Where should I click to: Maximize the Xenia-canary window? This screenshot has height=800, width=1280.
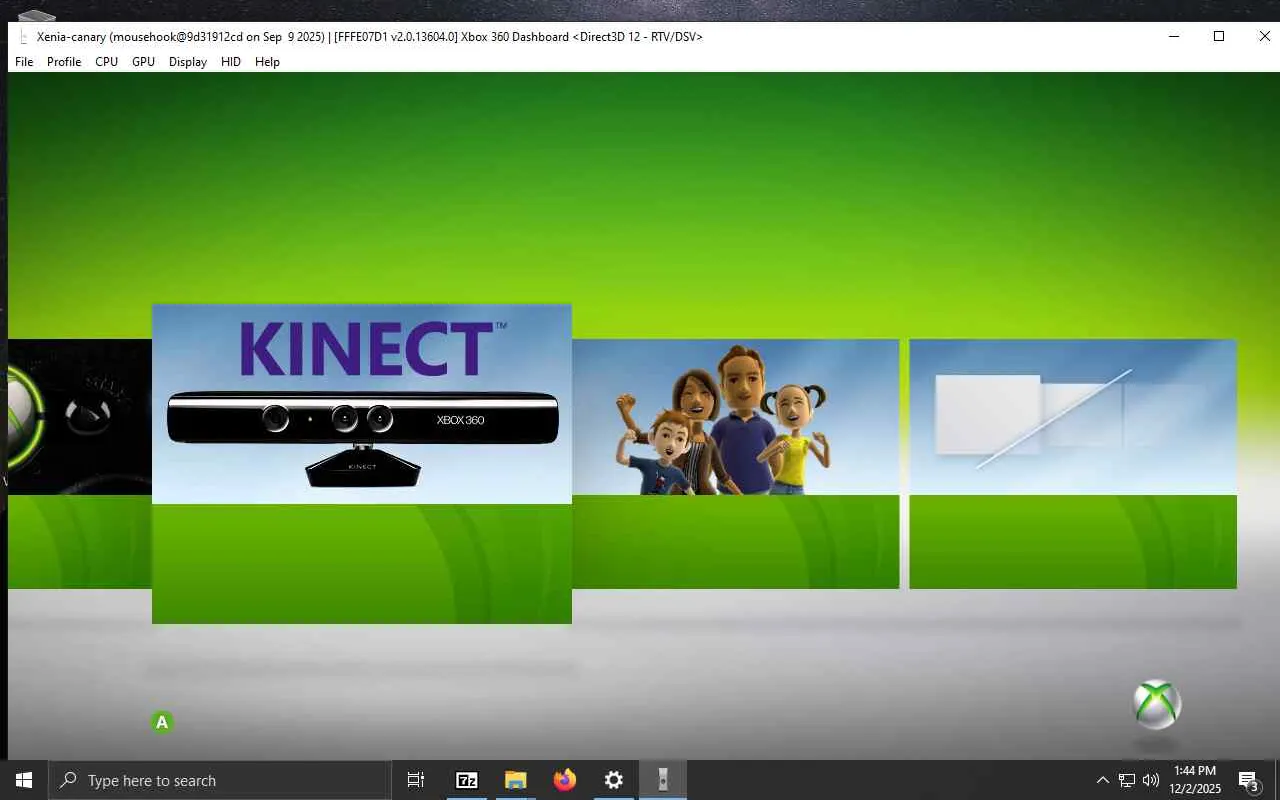pos(1219,37)
